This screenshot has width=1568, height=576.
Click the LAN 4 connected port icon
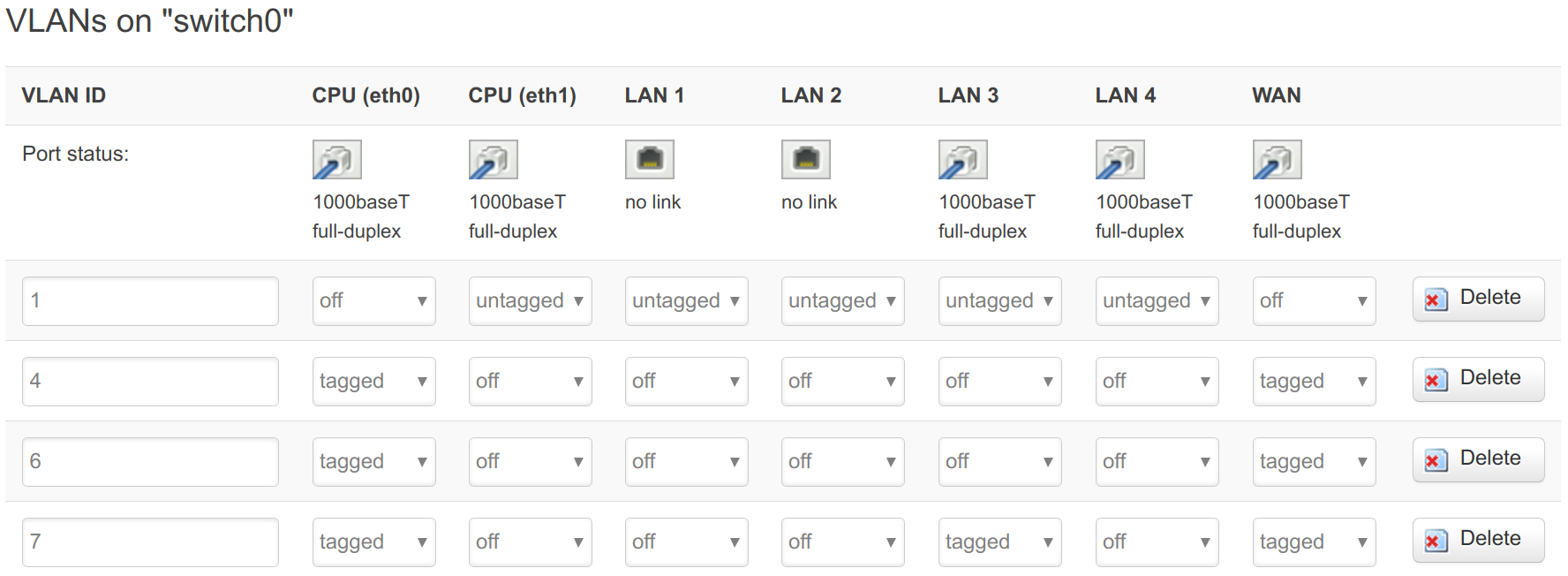click(x=1119, y=160)
